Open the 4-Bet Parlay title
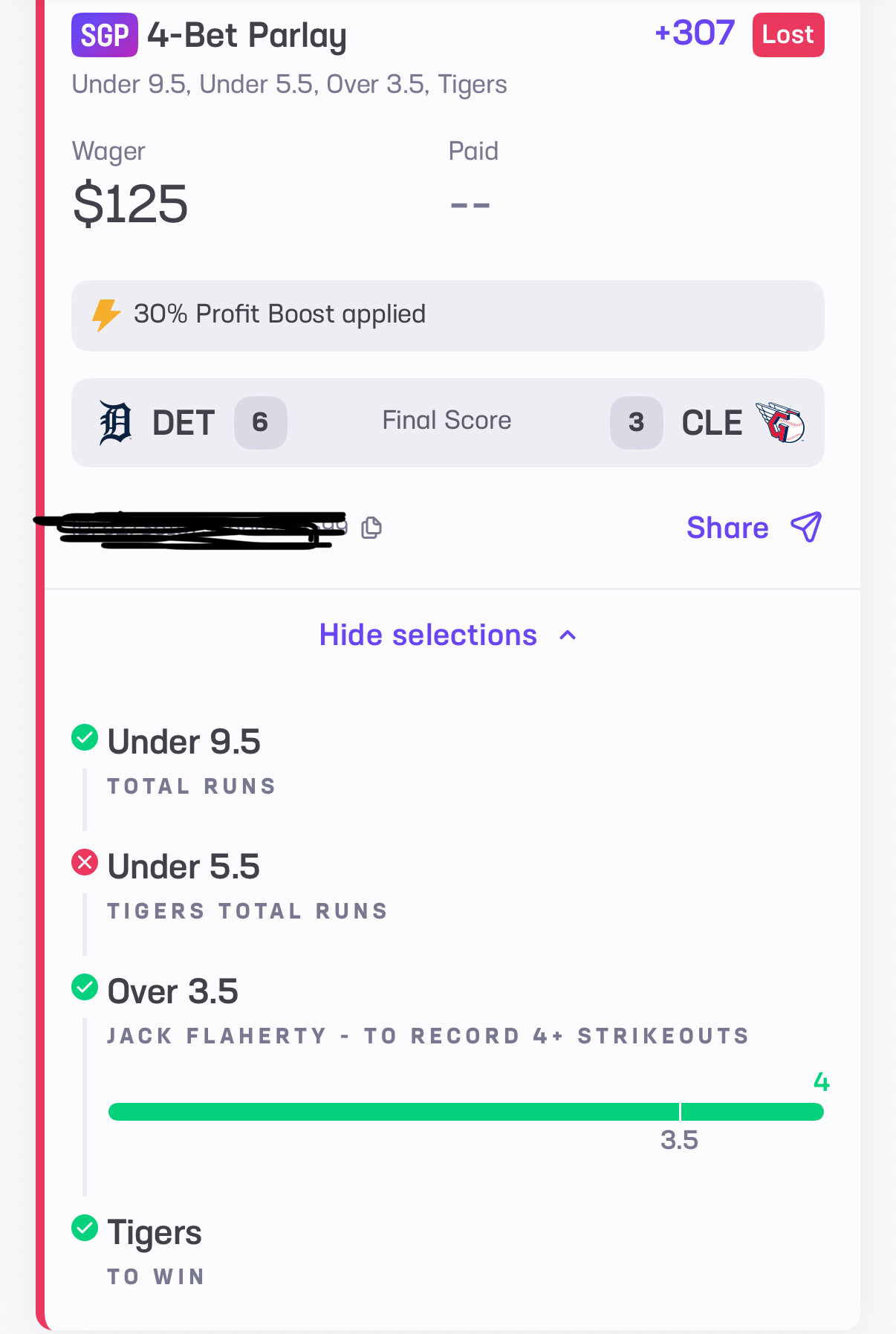The image size is (896, 1334). pyautogui.click(x=247, y=35)
